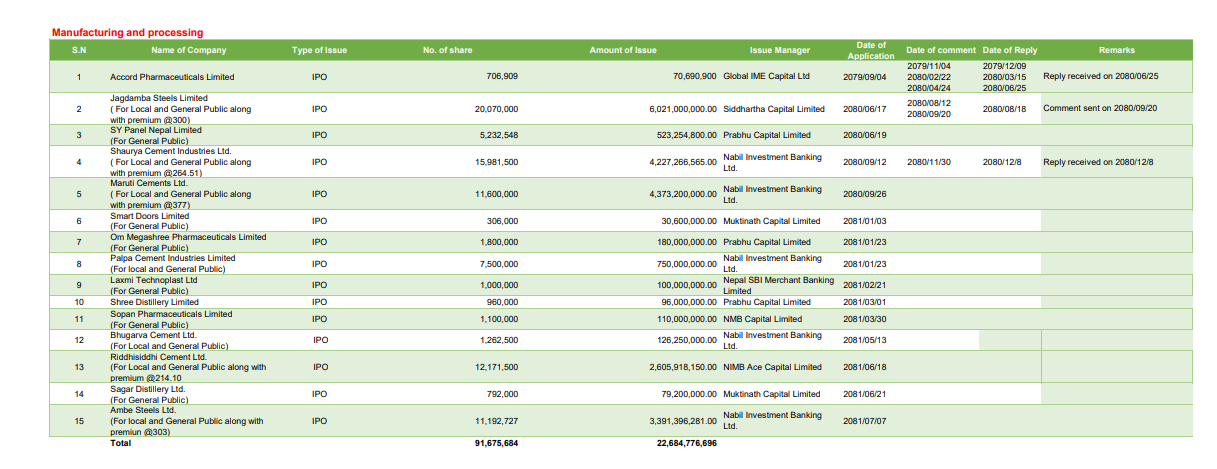
Task: Click application date 2081/01/03
Action: pyautogui.click(x=865, y=221)
